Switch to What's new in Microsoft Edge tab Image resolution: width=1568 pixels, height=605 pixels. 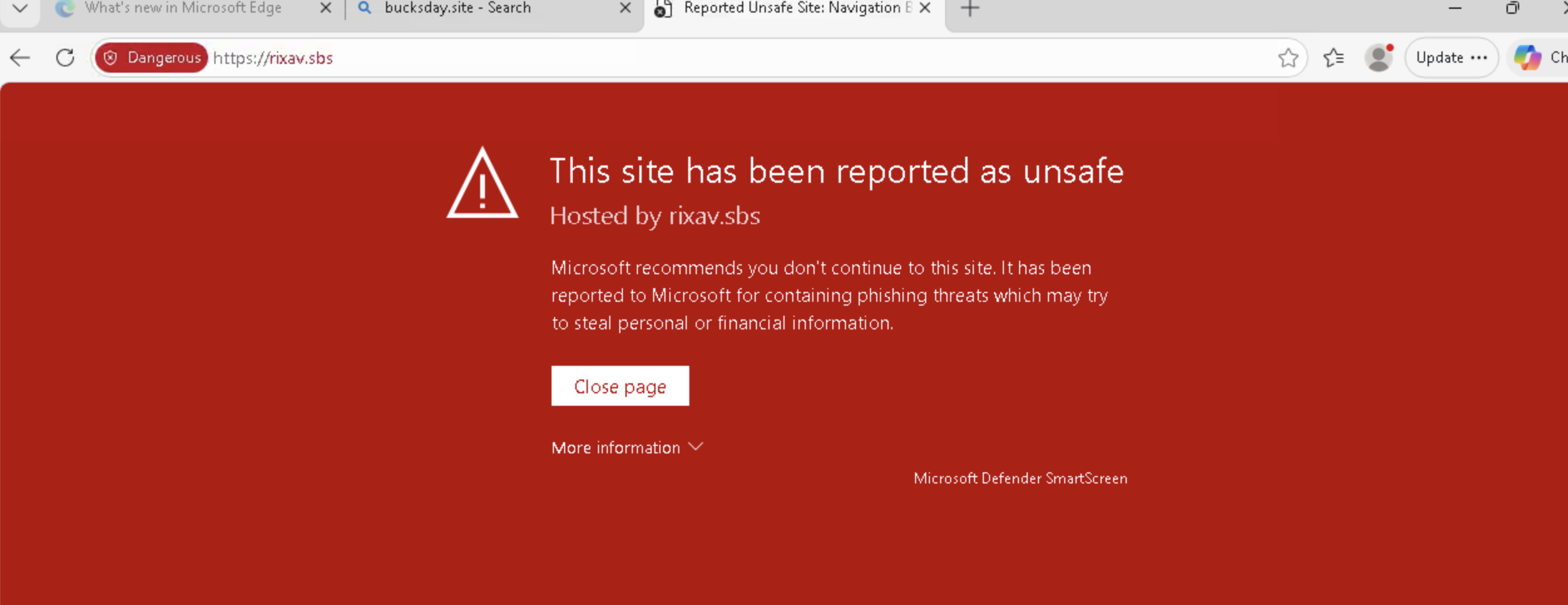pos(182,9)
